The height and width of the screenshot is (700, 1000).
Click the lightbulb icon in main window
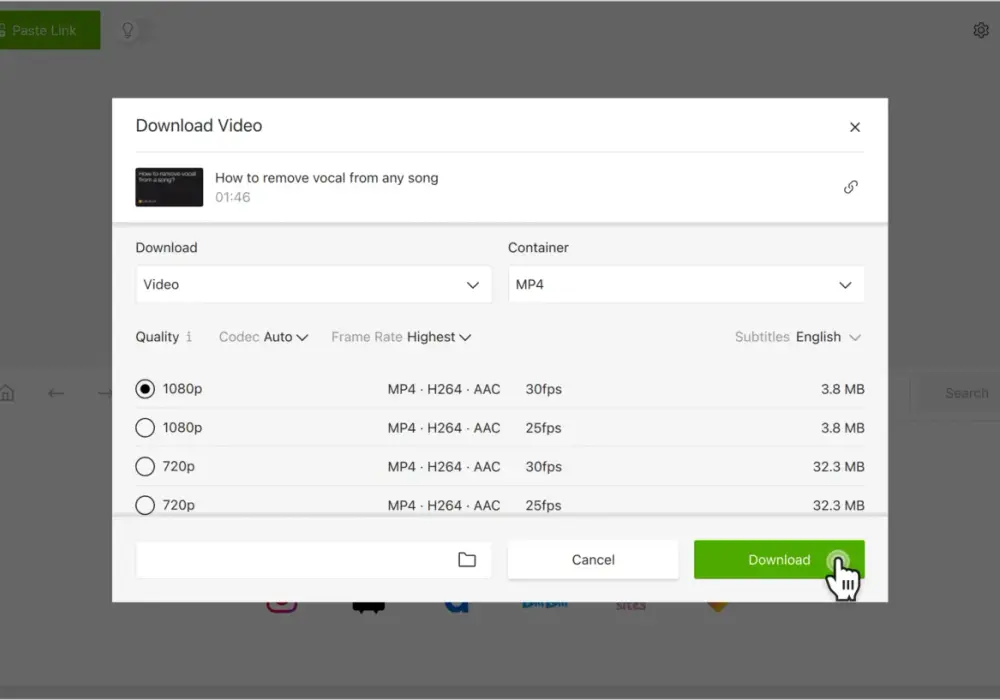point(128,30)
